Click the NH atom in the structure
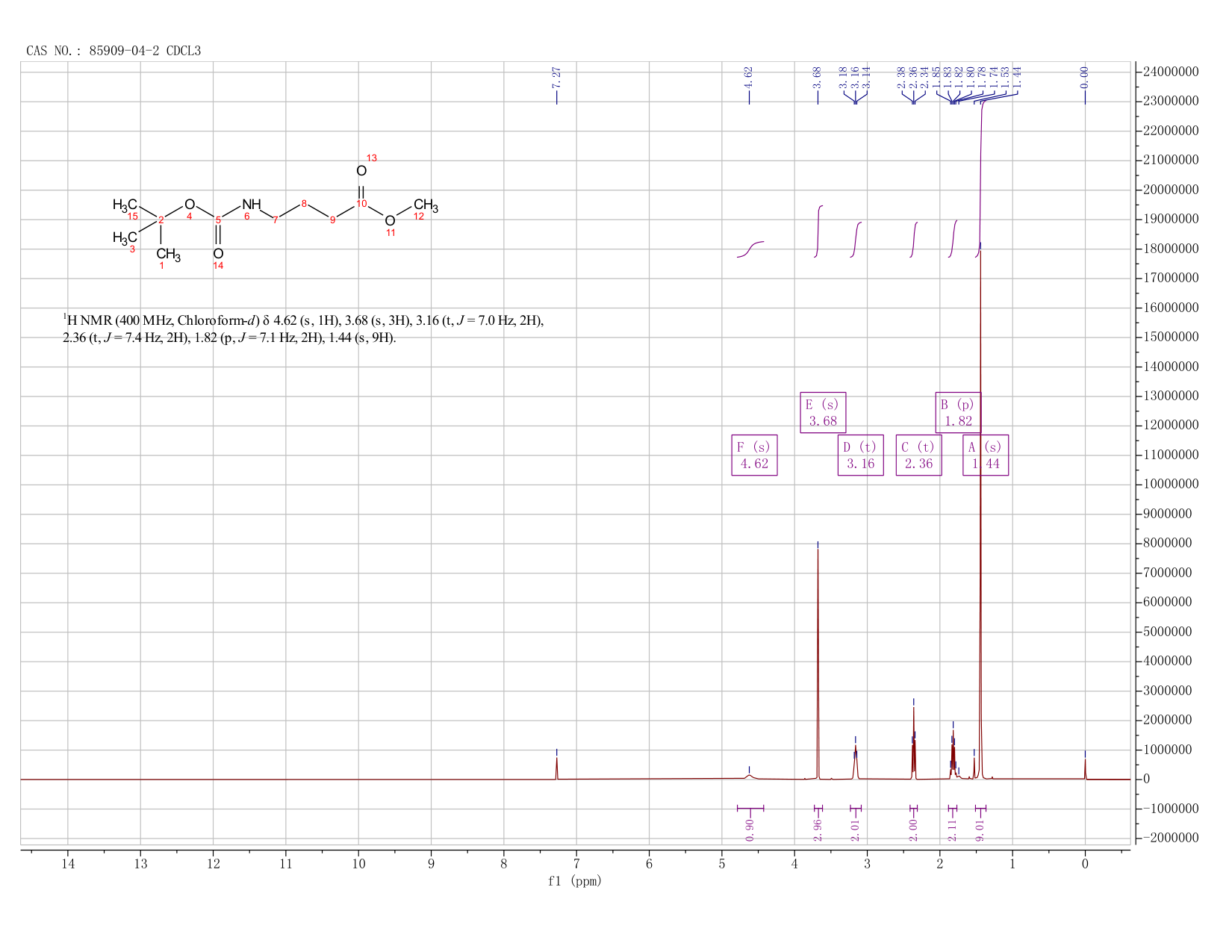1232x952 pixels. (252, 205)
